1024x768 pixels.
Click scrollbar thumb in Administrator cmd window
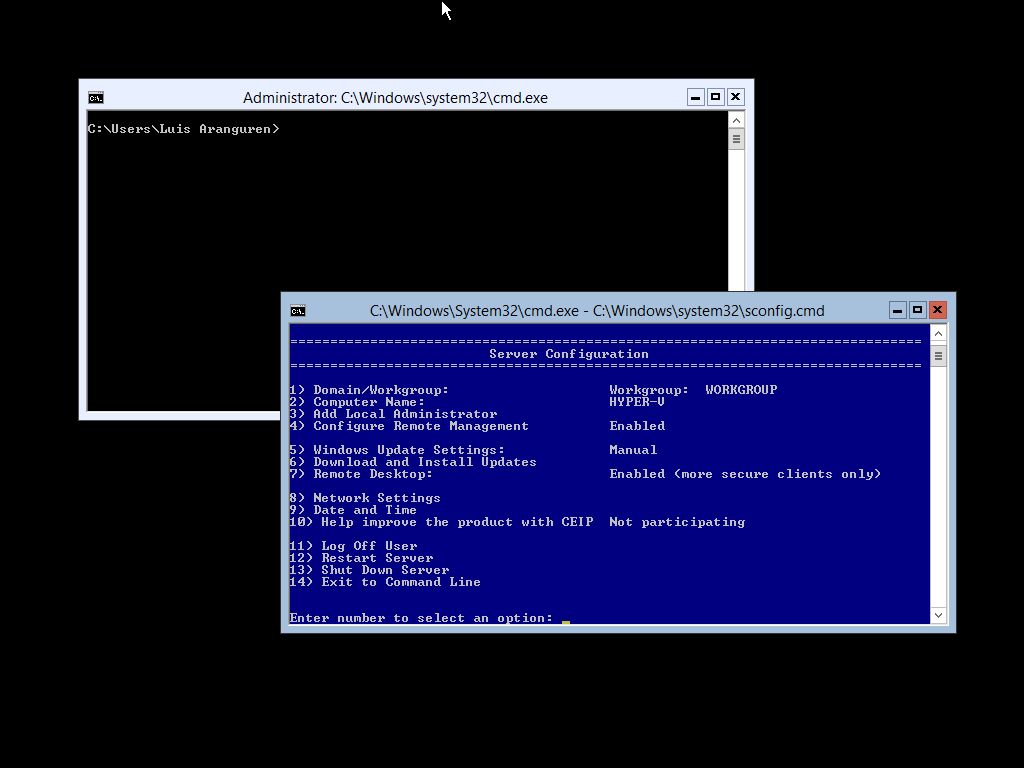click(736, 139)
